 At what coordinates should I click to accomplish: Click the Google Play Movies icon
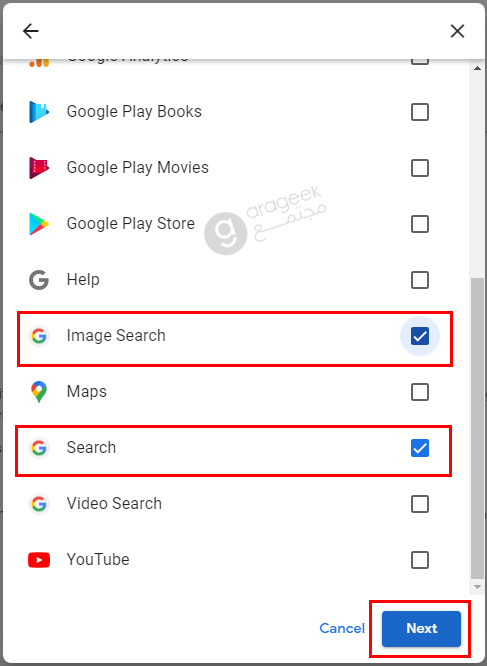pos(39,168)
